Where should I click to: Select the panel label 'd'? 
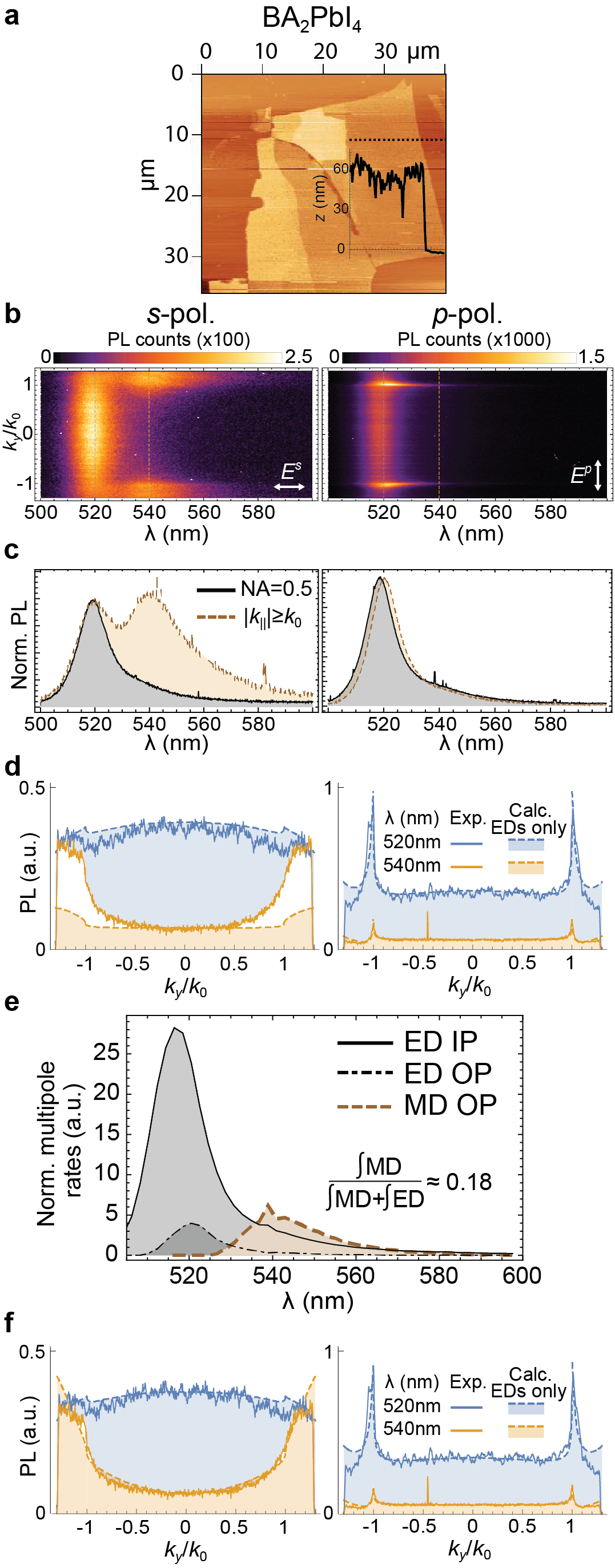point(12,766)
